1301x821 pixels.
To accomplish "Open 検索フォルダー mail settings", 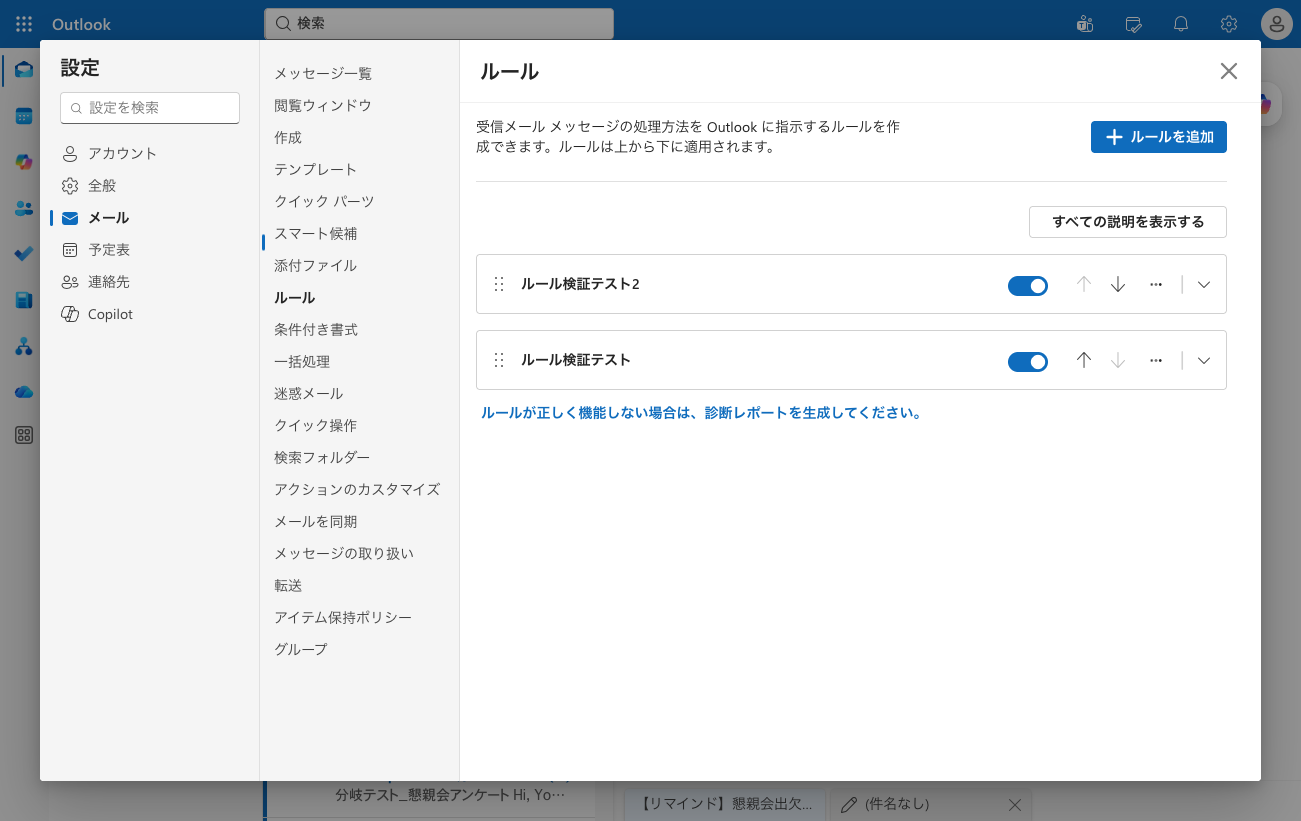I will pyautogui.click(x=322, y=458).
